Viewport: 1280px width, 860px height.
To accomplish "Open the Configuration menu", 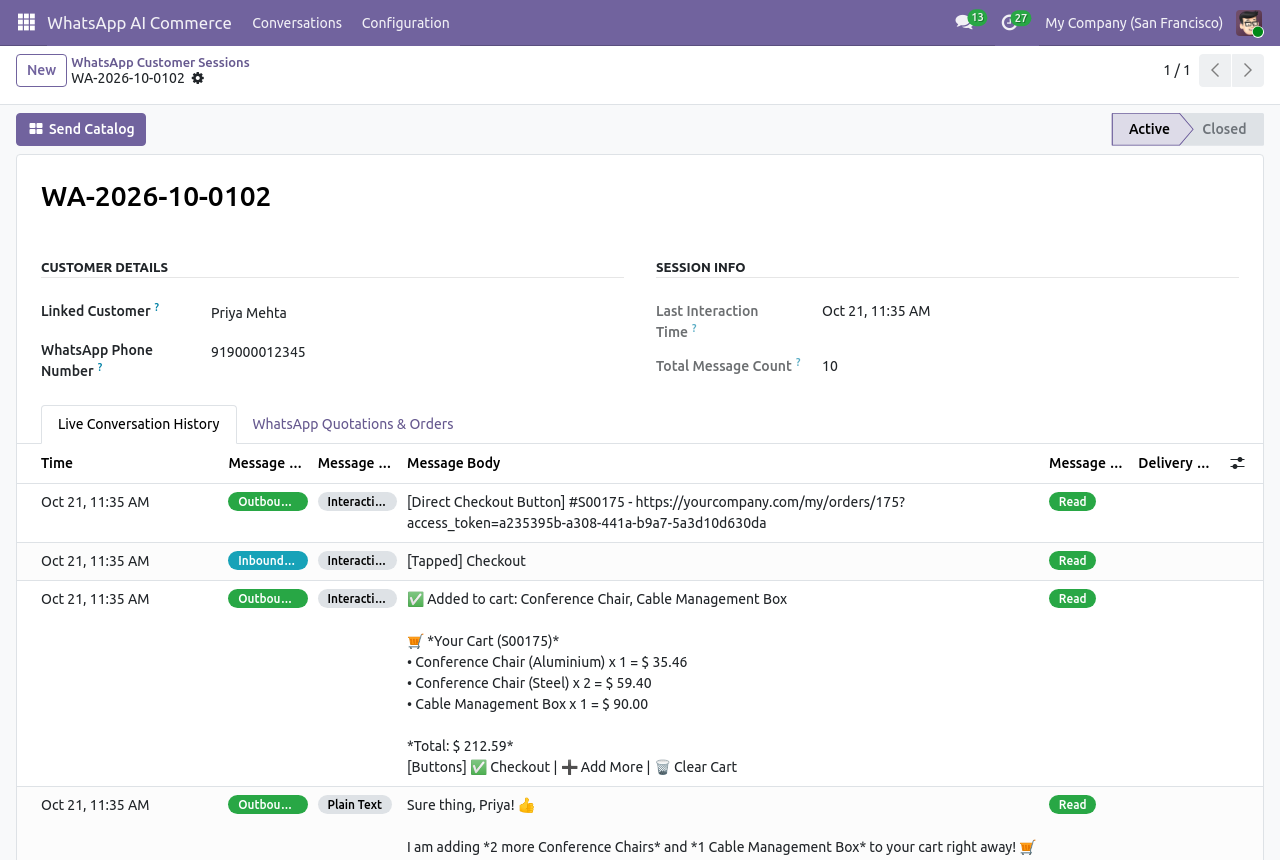I will click(x=405, y=23).
